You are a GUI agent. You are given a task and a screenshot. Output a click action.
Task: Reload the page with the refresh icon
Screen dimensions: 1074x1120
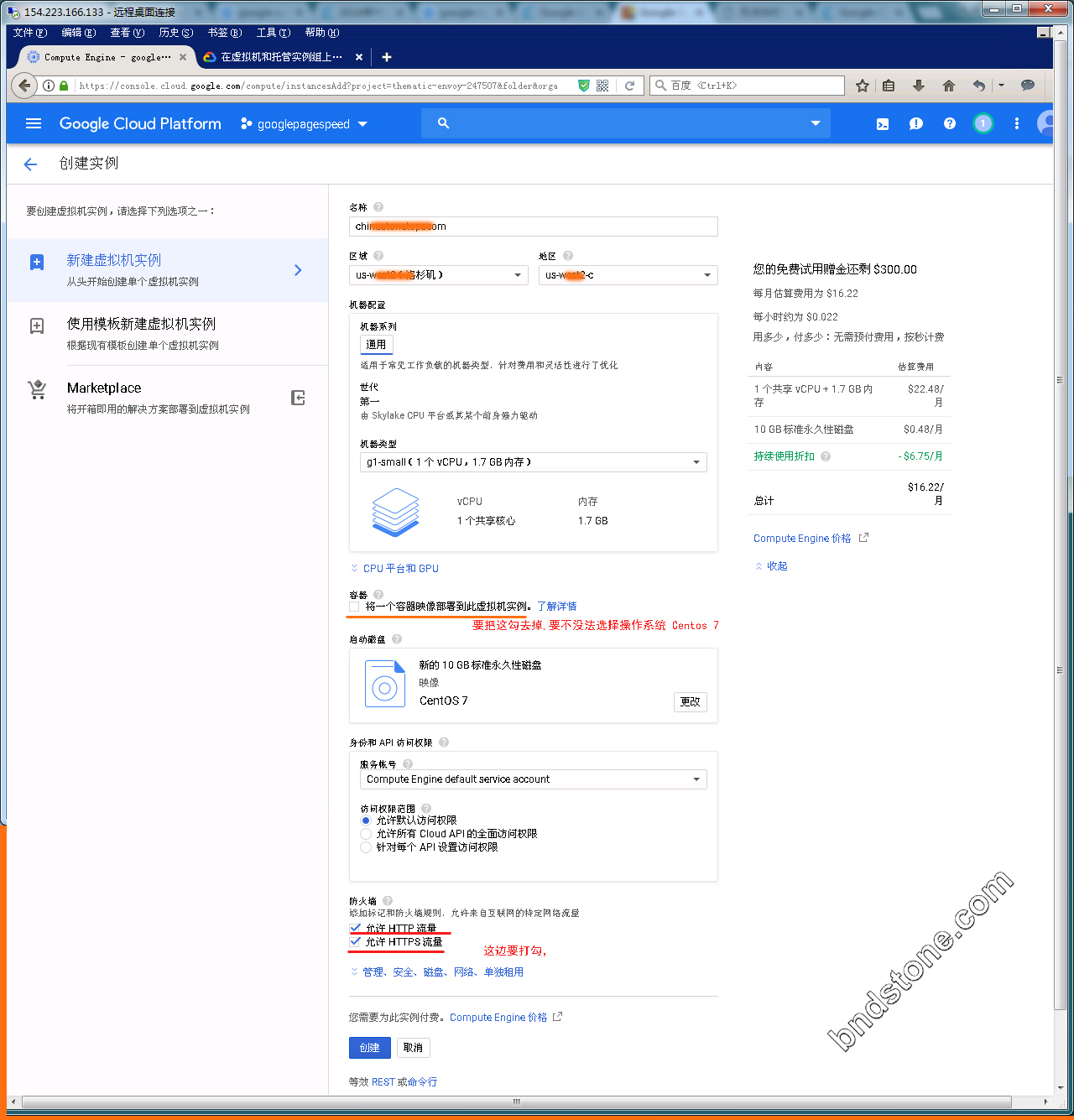tap(629, 86)
